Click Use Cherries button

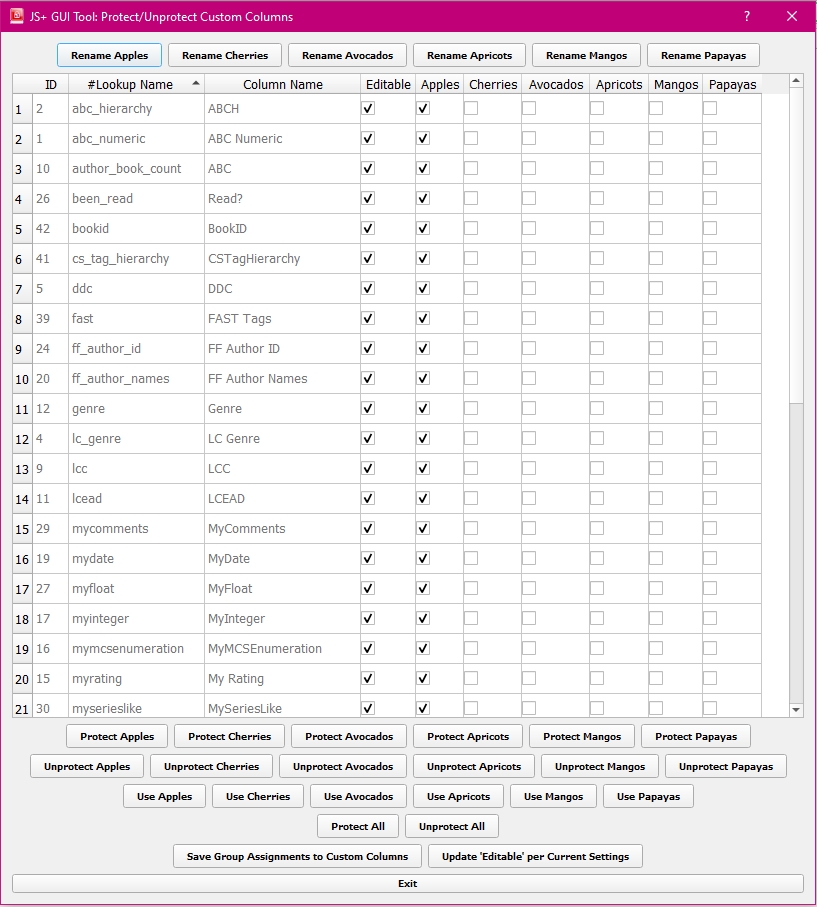(257, 797)
